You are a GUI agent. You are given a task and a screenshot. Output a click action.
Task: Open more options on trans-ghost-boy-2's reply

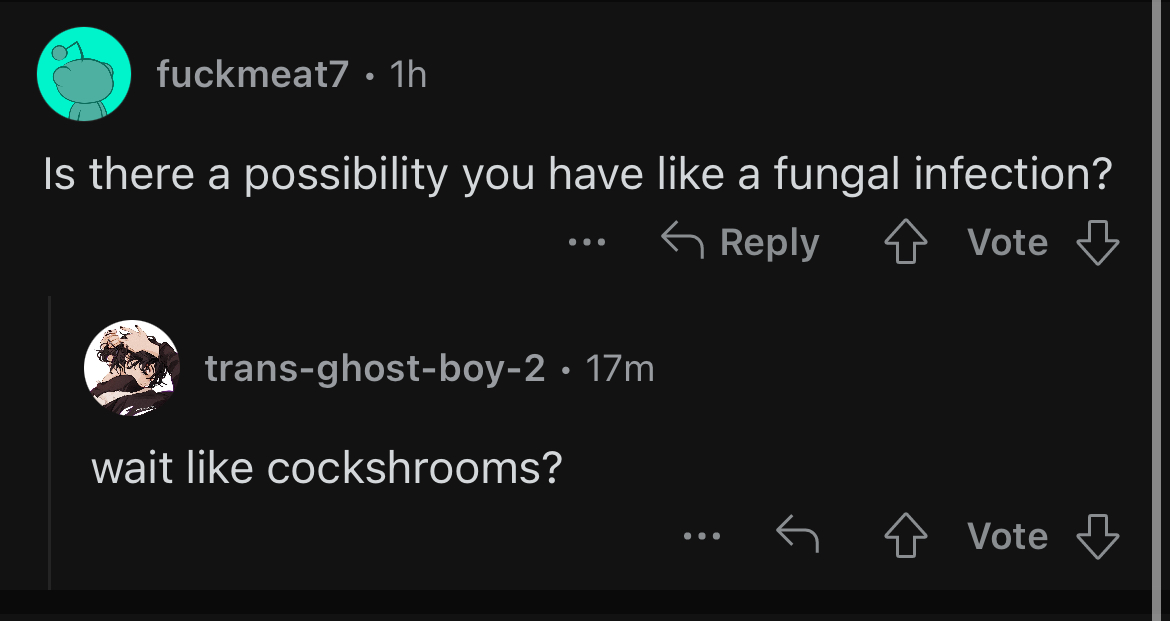702,536
